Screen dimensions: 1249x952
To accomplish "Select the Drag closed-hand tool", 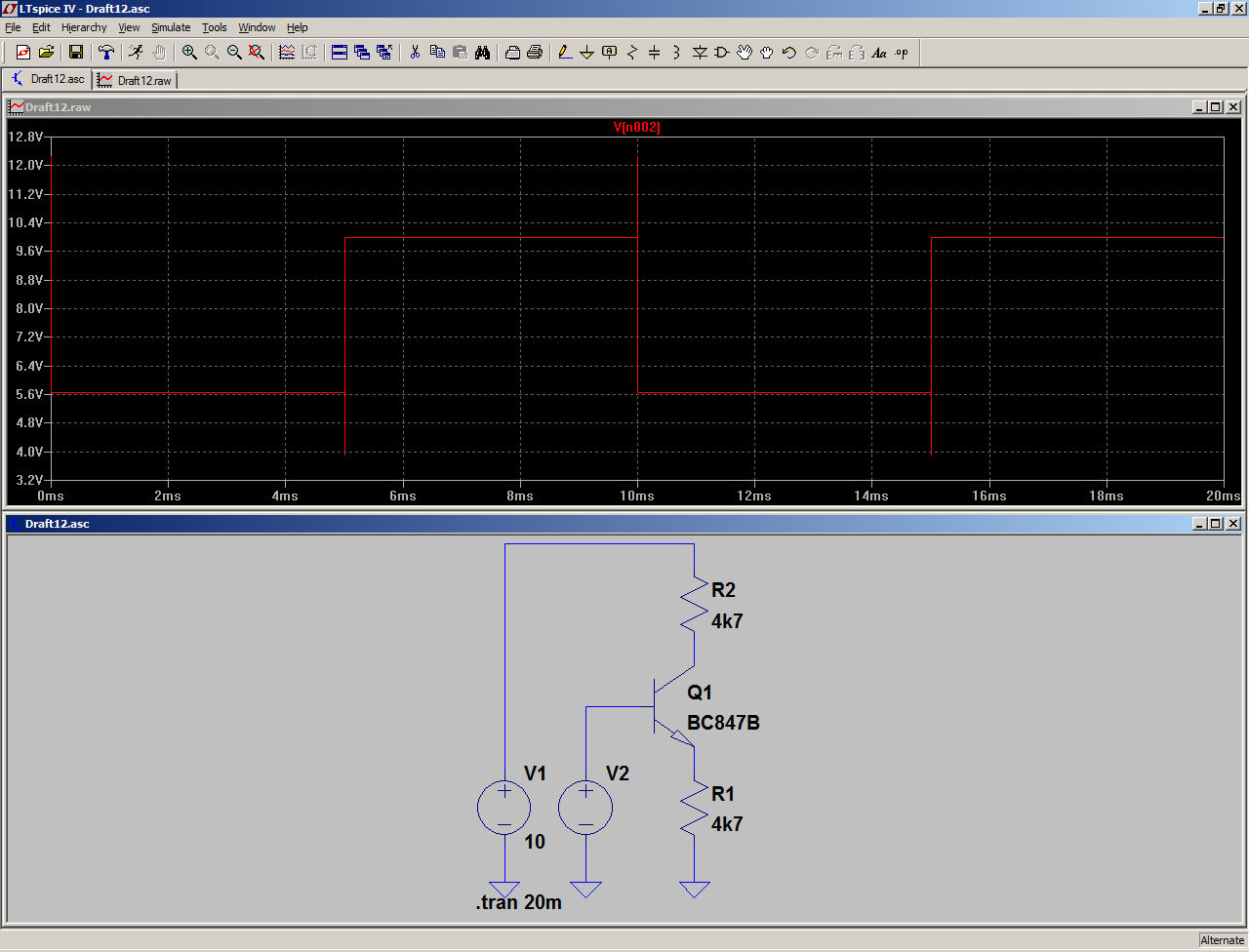I will click(x=767, y=53).
